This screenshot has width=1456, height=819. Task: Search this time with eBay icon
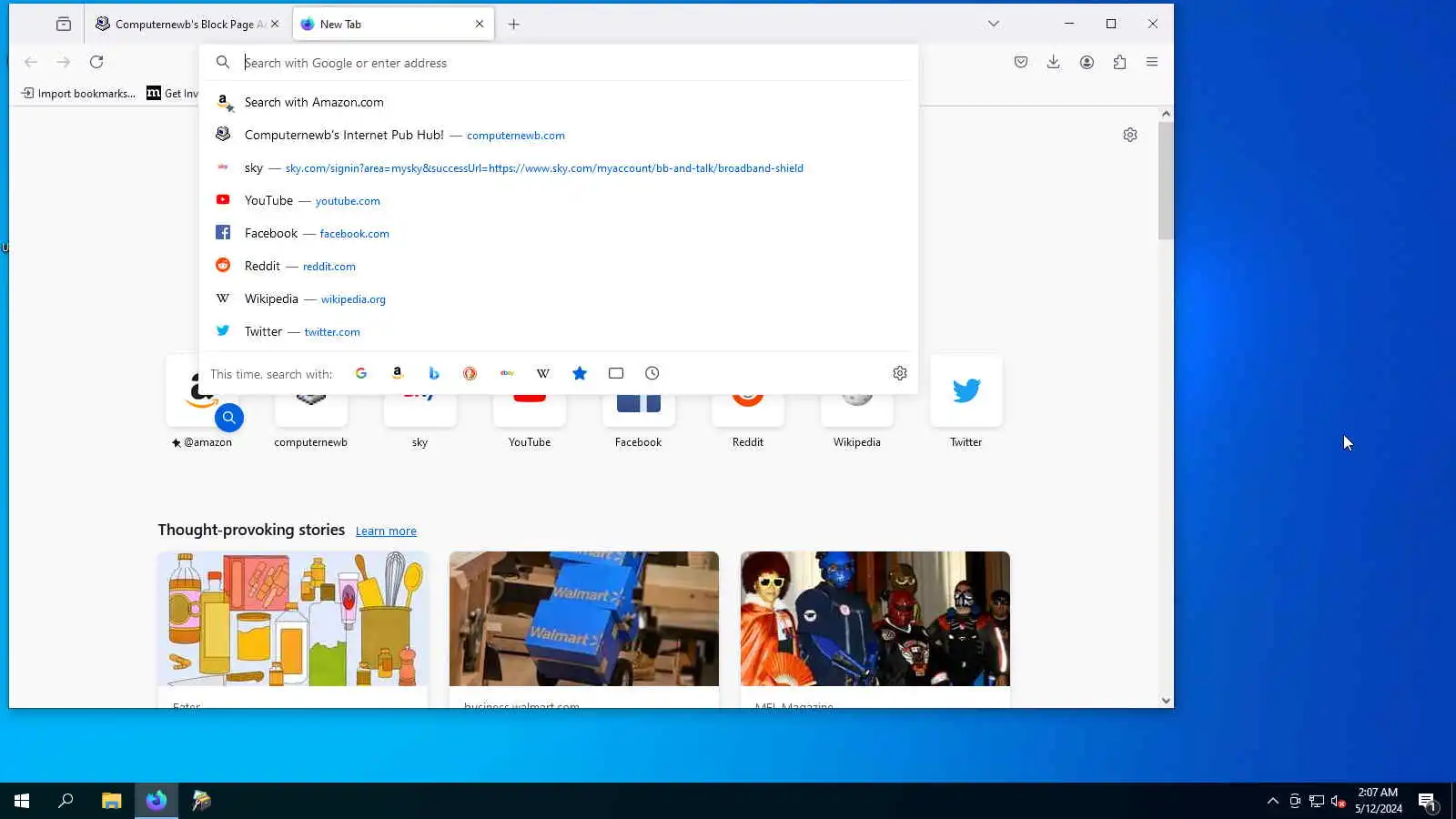(x=507, y=373)
